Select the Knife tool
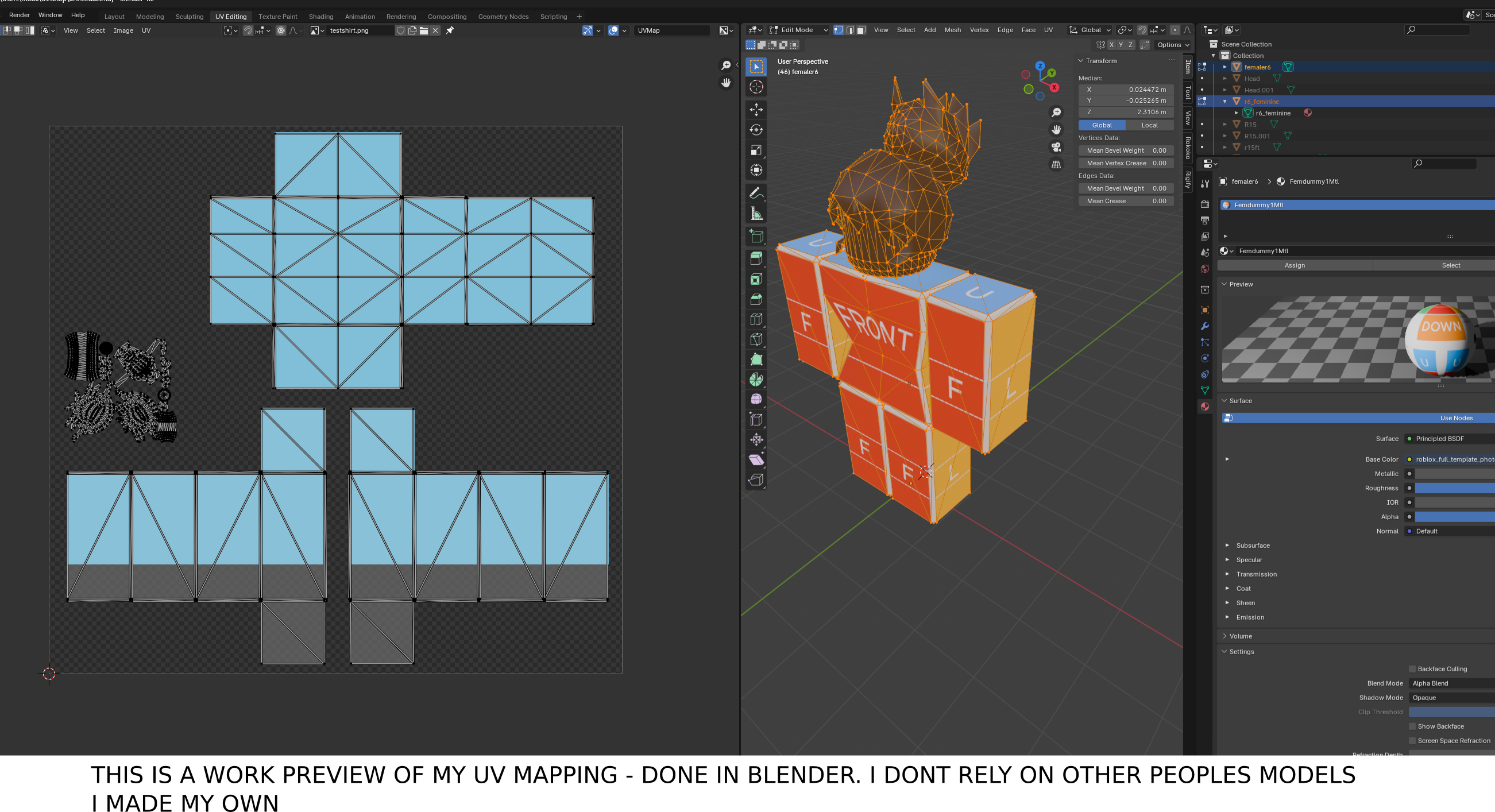Image resolution: width=1495 pixels, height=812 pixels. pyautogui.click(x=756, y=339)
